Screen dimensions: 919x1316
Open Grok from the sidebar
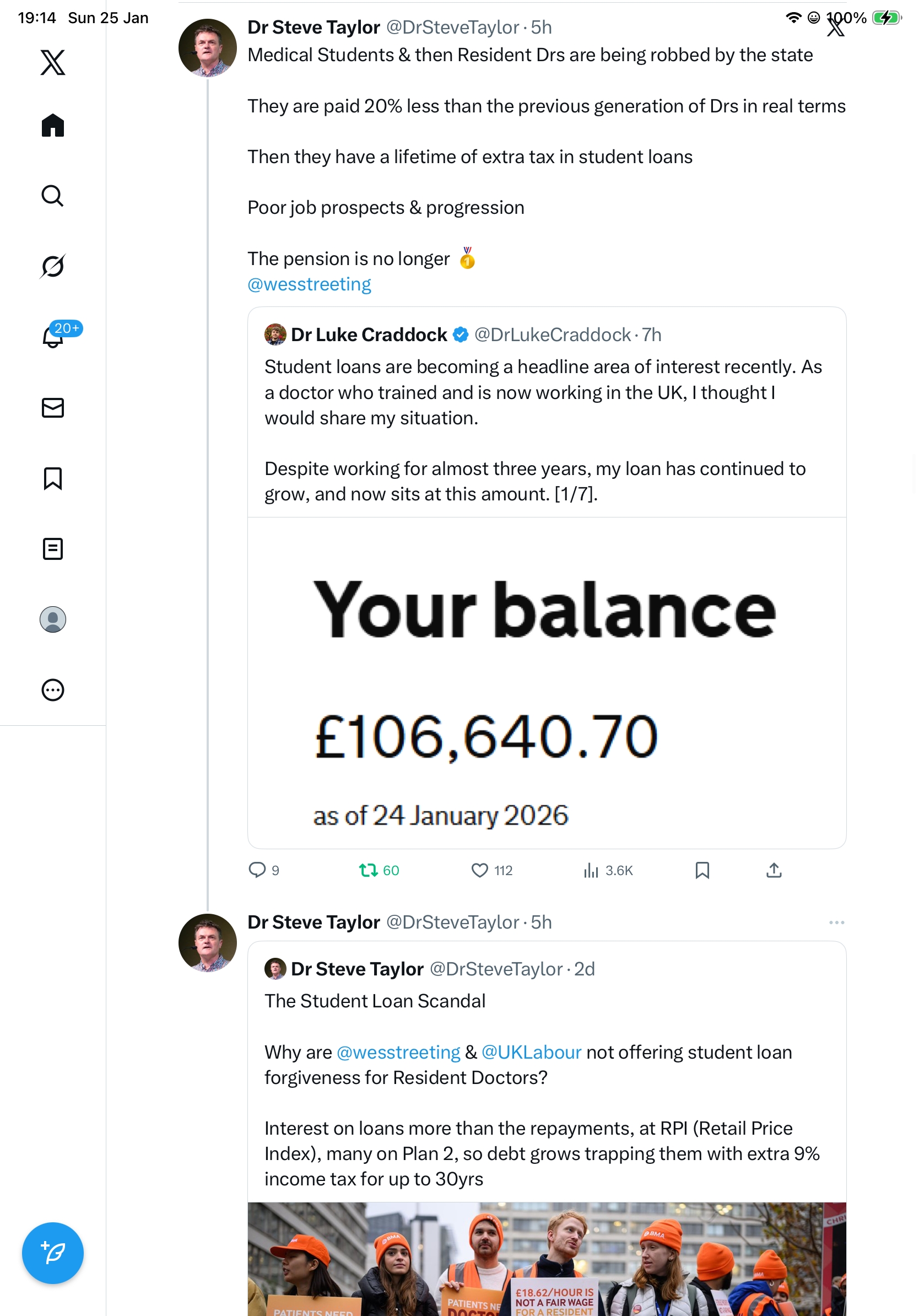(53, 266)
